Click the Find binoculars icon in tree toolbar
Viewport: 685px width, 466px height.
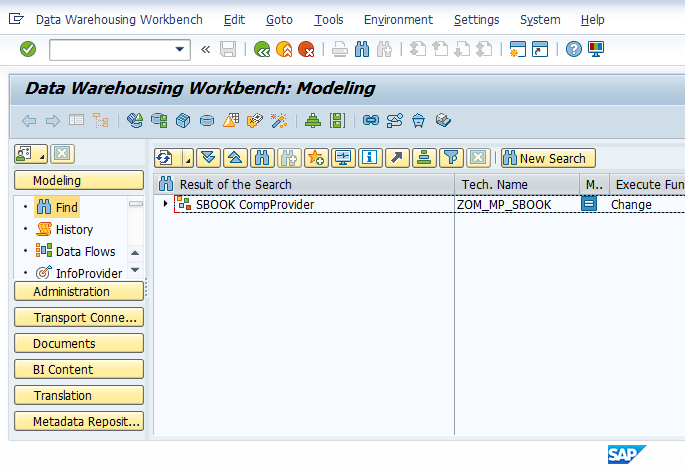coord(262,158)
